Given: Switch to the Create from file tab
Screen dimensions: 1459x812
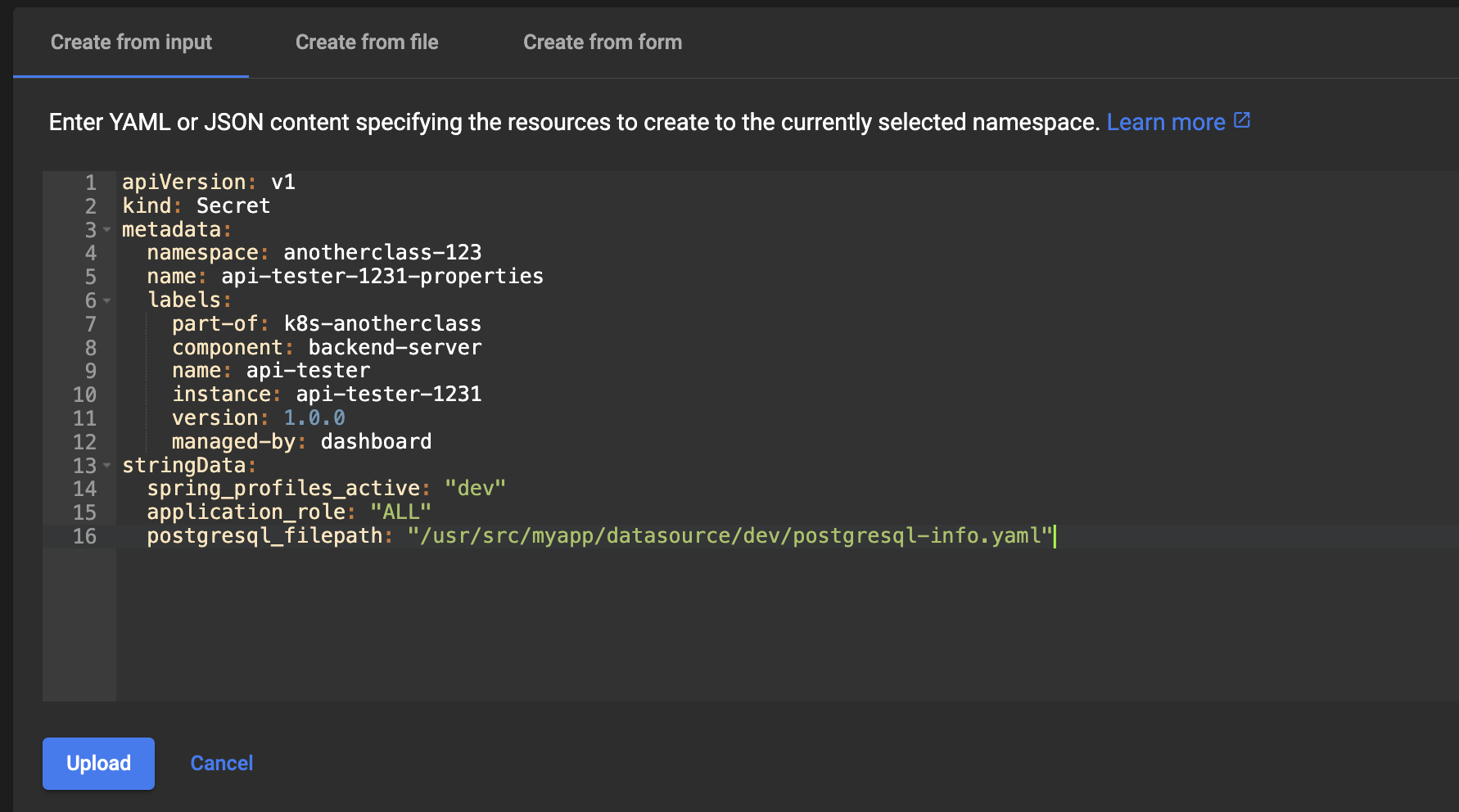Looking at the screenshot, I should pyautogui.click(x=367, y=43).
